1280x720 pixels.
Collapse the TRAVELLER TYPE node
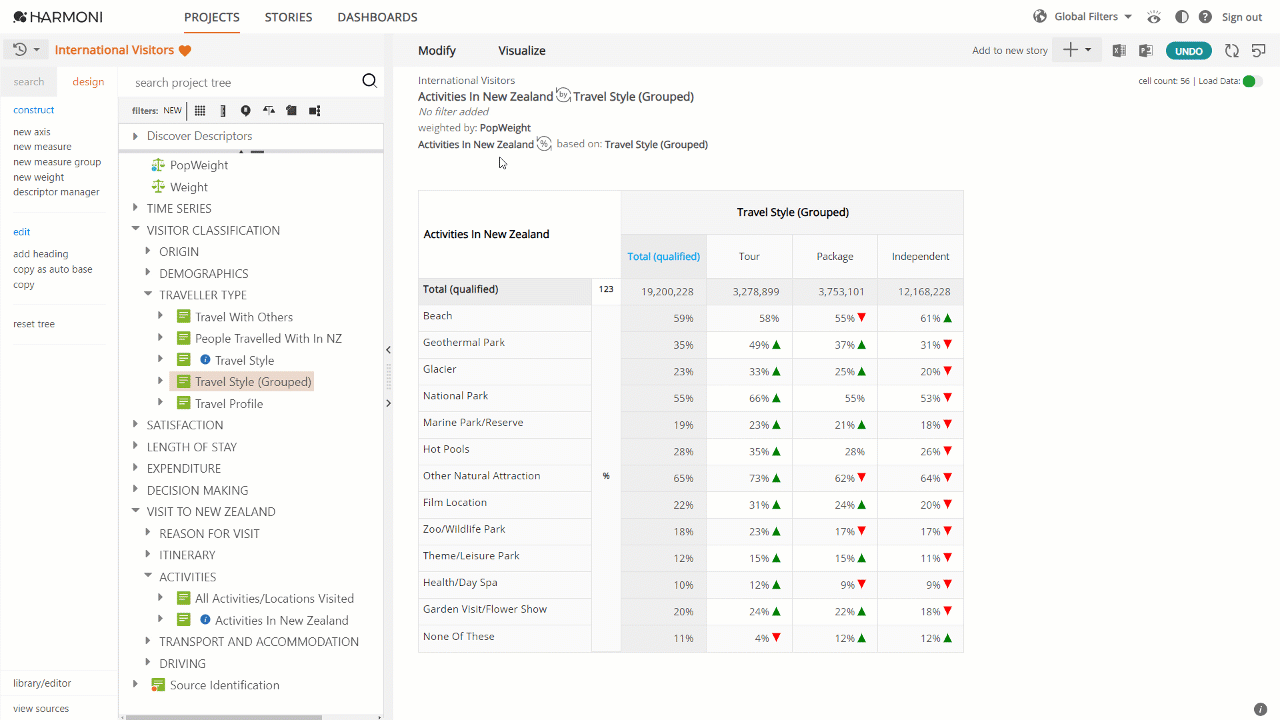[148, 295]
